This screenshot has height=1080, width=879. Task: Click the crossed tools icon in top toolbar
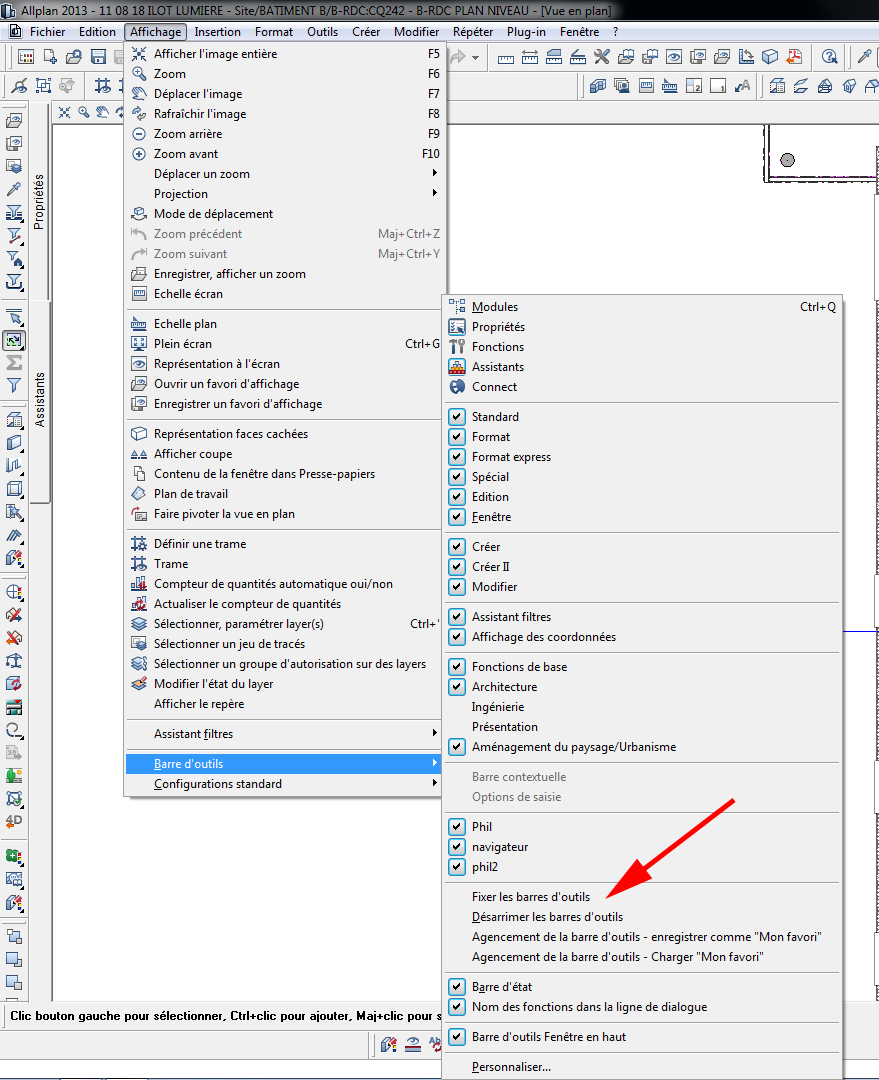601,56
